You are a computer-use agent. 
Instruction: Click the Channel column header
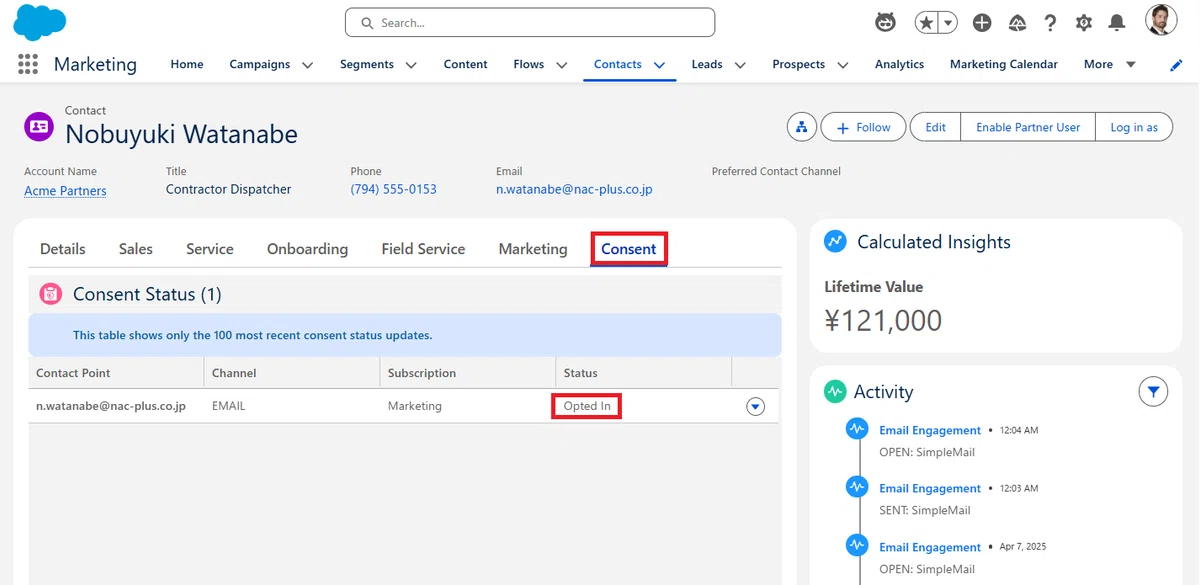(x=292, y=373)
